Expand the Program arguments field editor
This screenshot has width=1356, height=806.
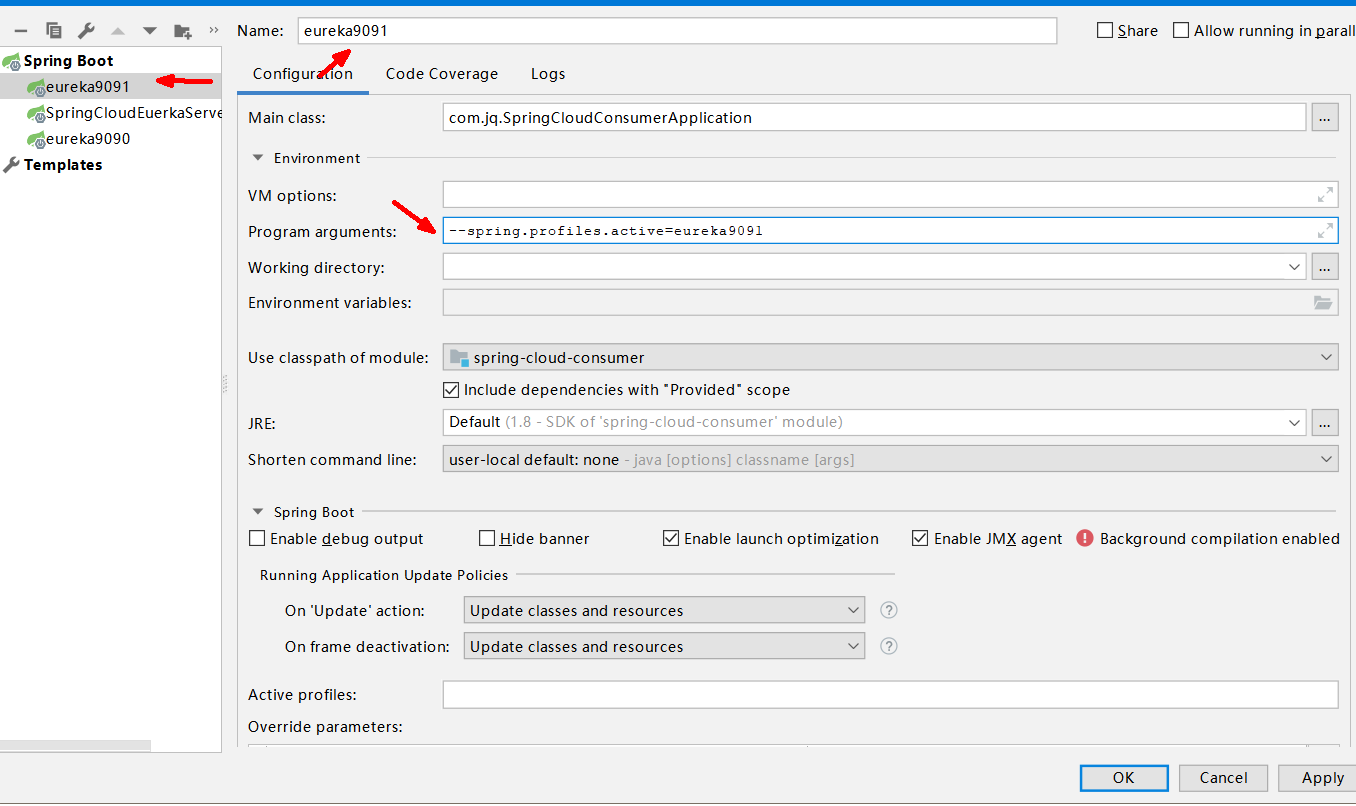[1325, 231]
